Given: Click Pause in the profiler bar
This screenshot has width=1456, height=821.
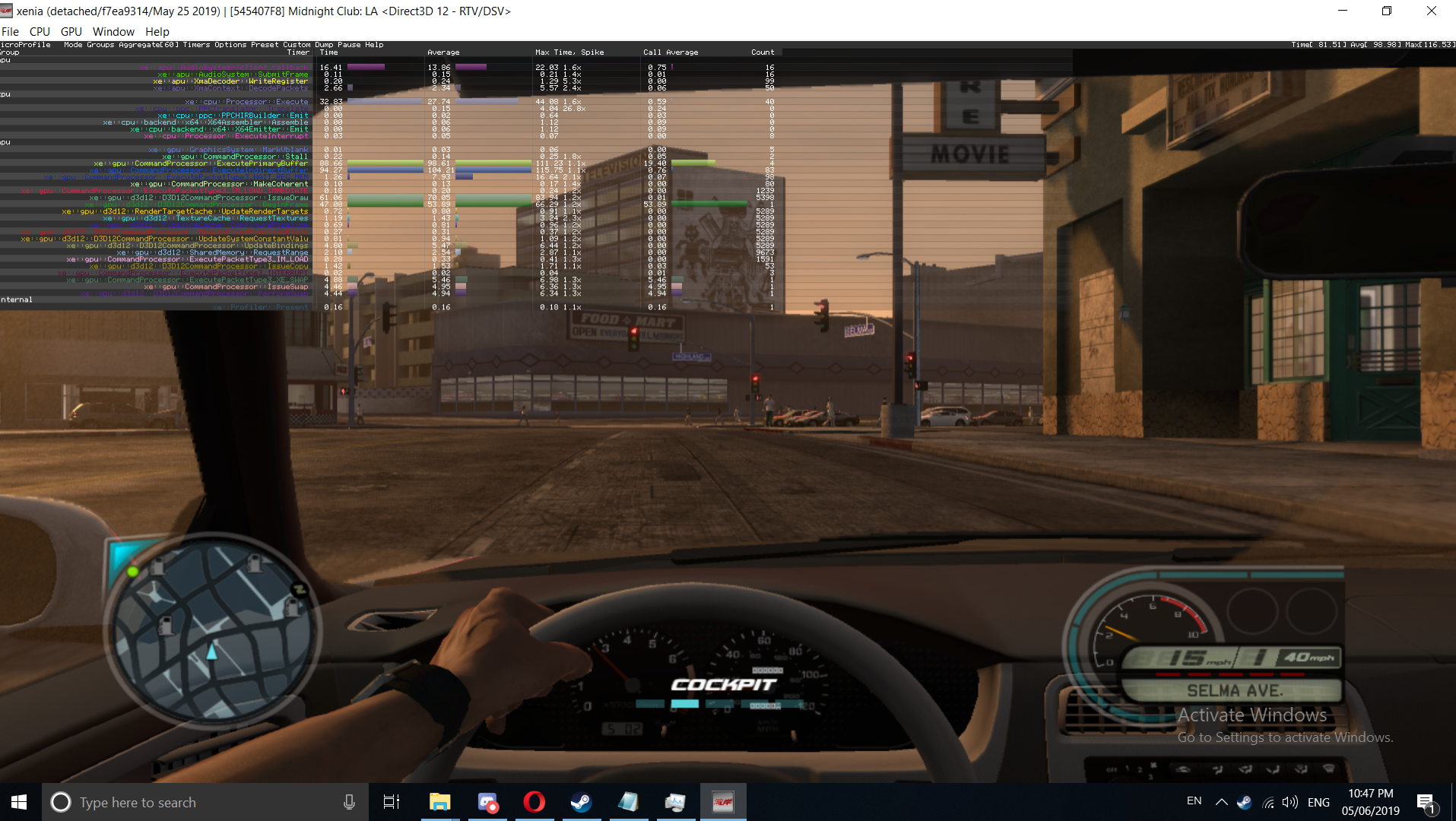Looking at the screenshot, I should [349, 45].
